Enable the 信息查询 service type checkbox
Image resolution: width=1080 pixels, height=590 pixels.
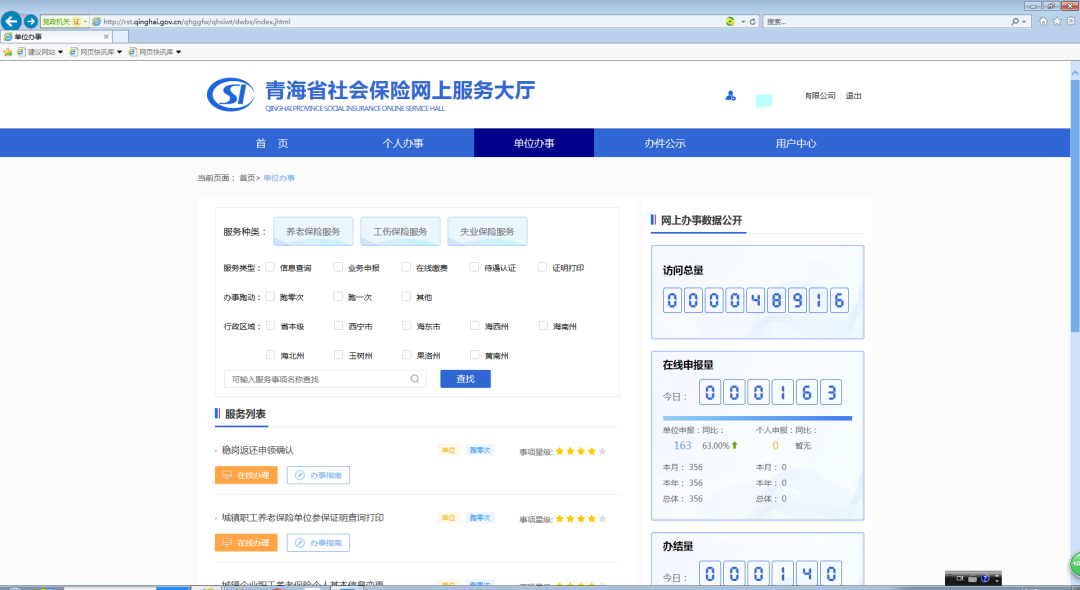270,267
